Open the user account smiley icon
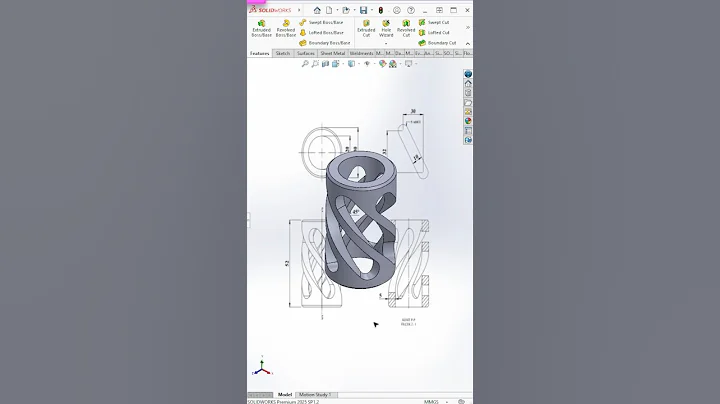 pos(397,10)
